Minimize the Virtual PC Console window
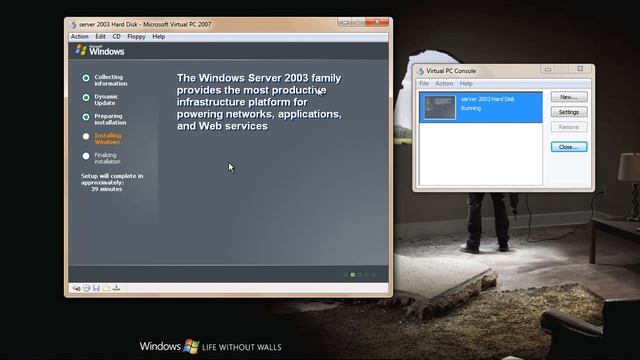Screen dimensions: 640x360 548,69
